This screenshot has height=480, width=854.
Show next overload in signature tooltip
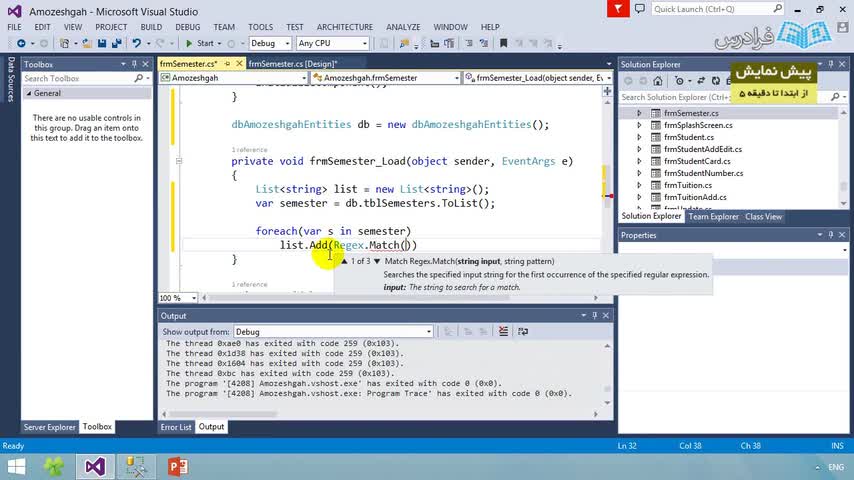[377, 261]
